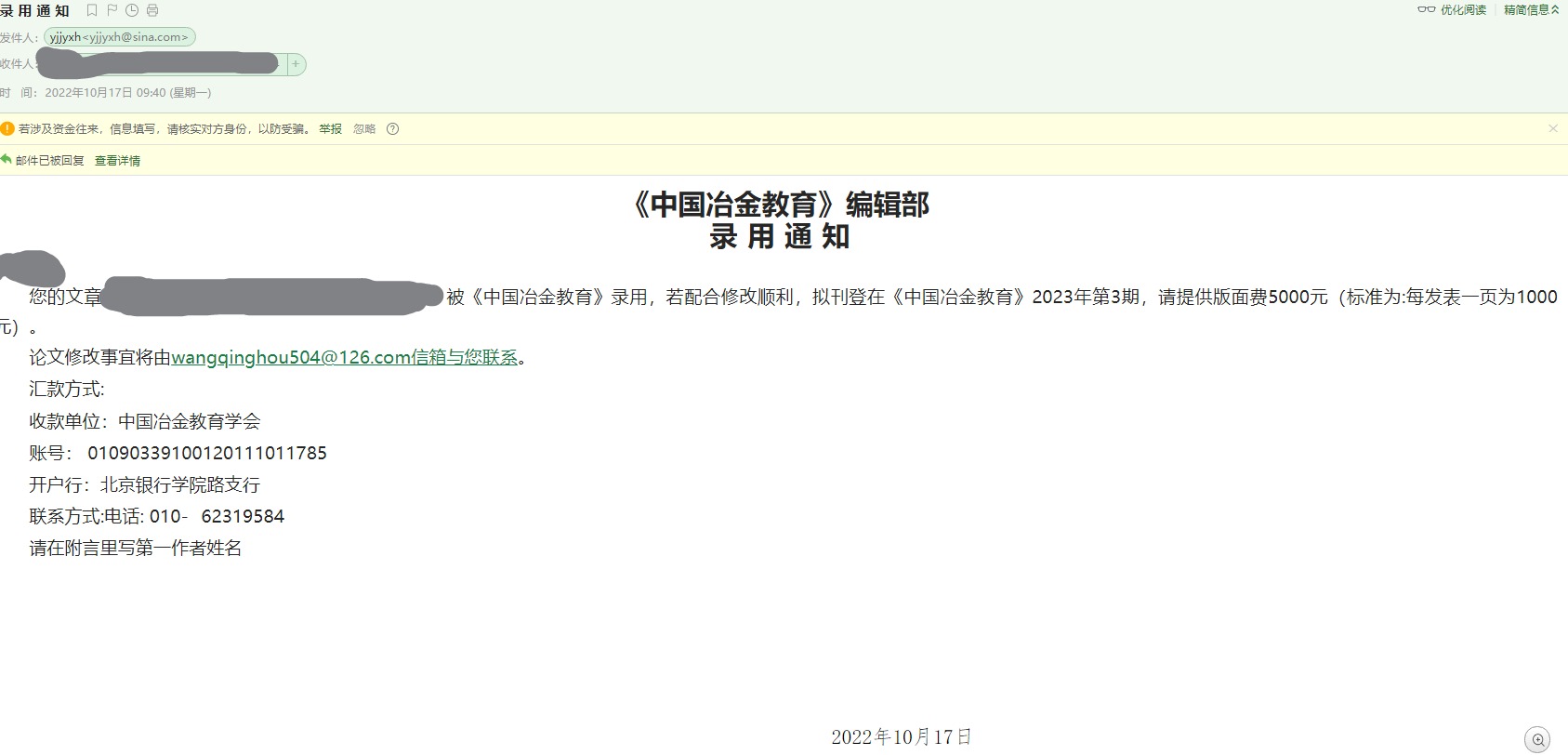Enable 优化阅读 reading mode

click(x=1453, y=10)
